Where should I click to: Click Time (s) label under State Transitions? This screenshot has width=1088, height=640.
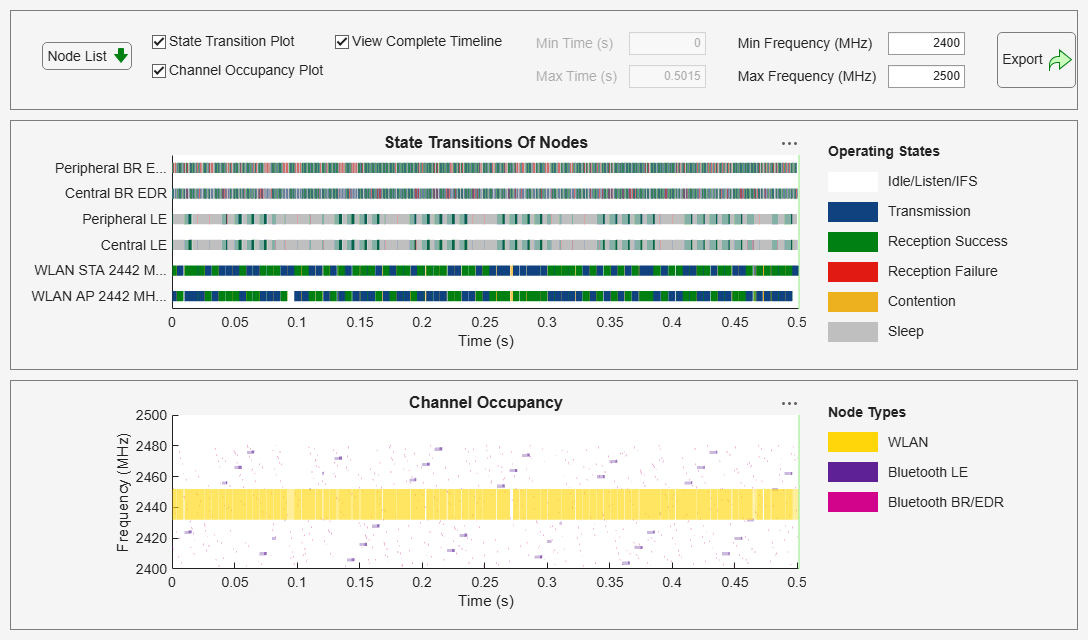[x=486, y=341]
